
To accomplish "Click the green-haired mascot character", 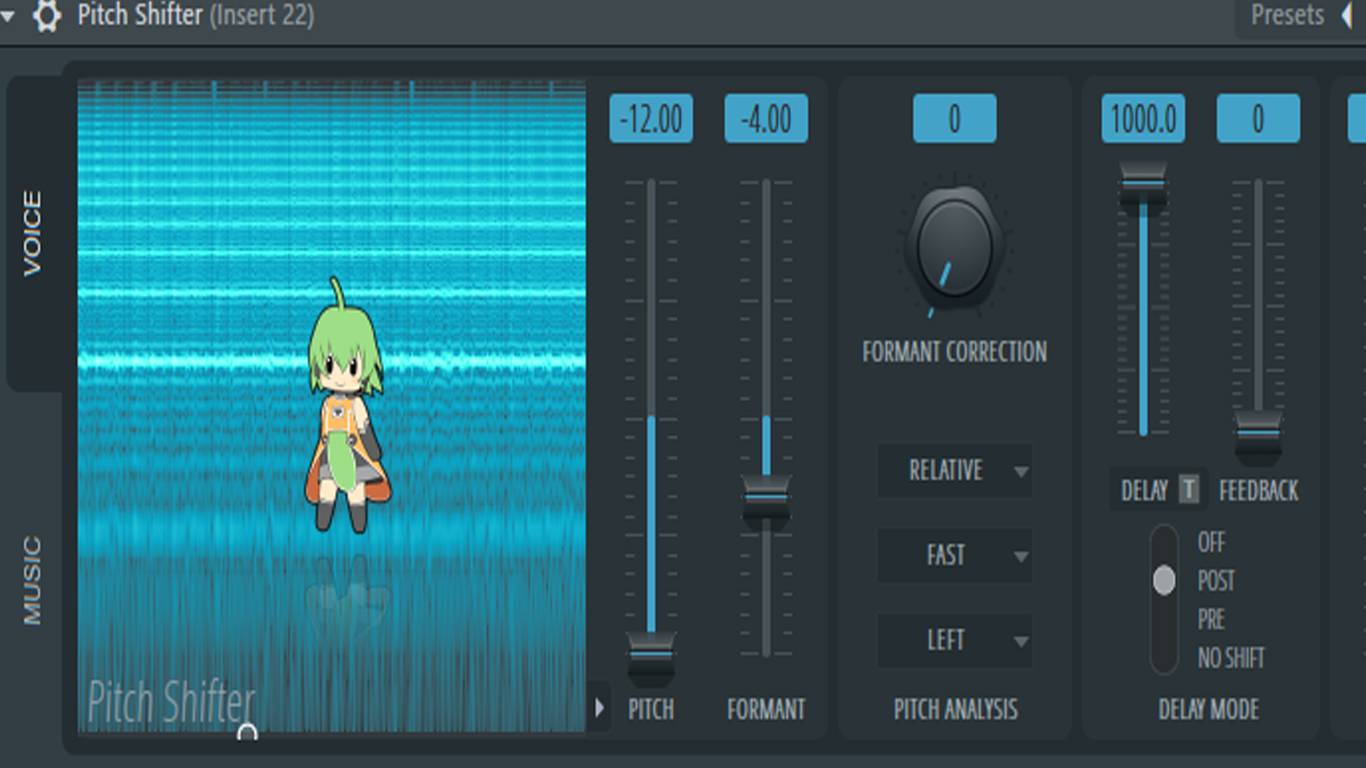I will pyautogui.click(x=346, y=405).
